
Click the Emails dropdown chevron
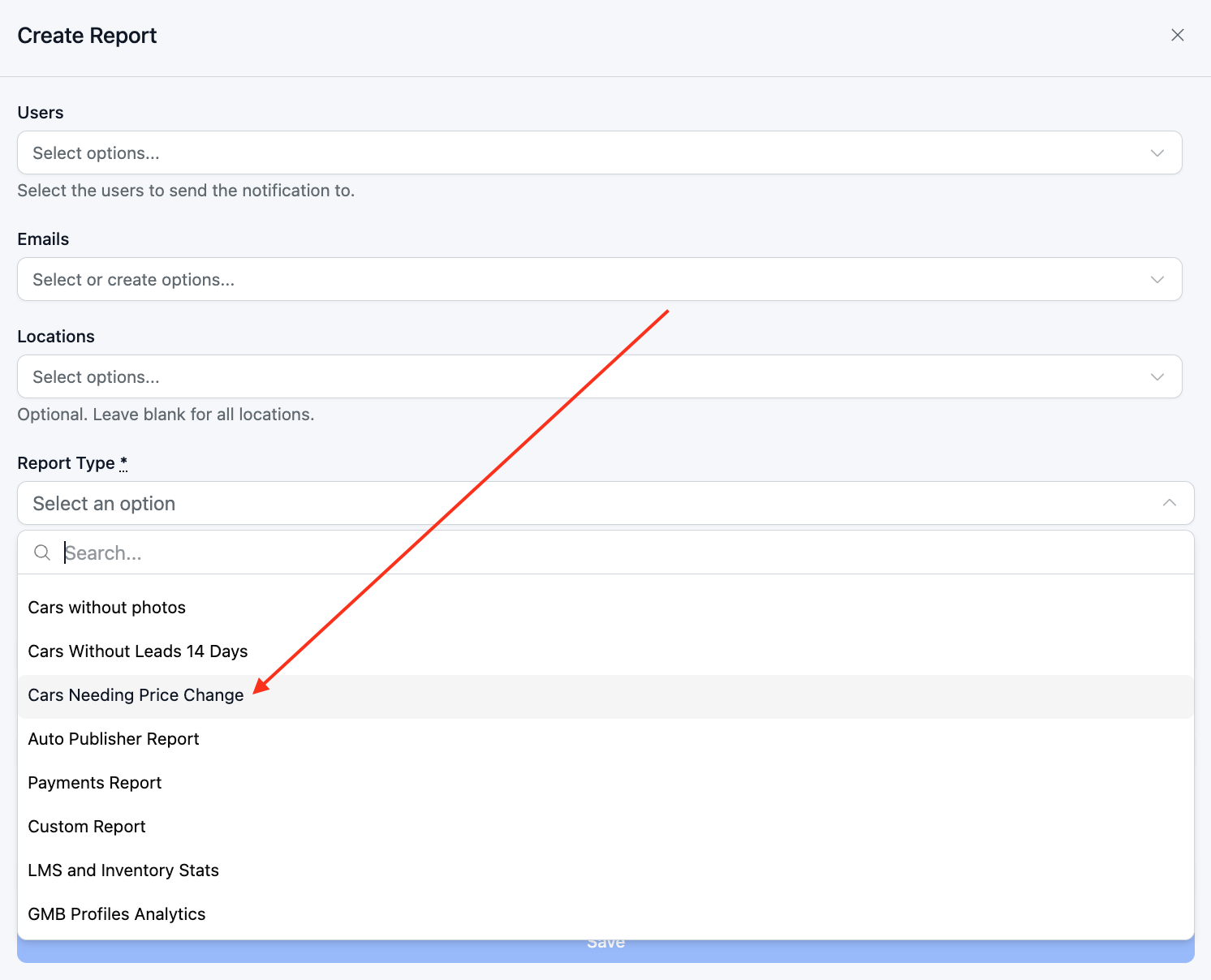[1157, 280]
